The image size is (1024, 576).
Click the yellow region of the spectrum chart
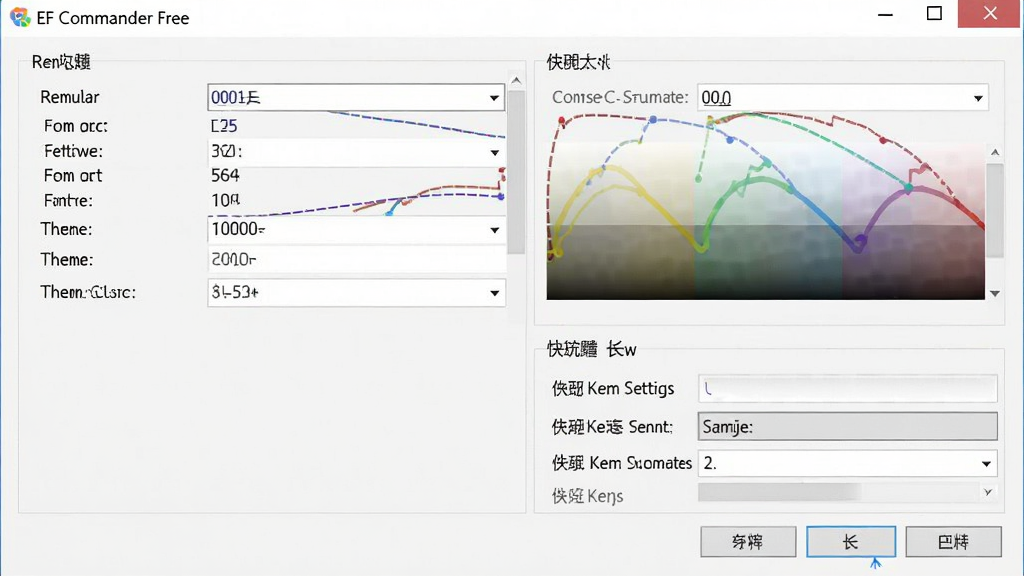(620, 222)
